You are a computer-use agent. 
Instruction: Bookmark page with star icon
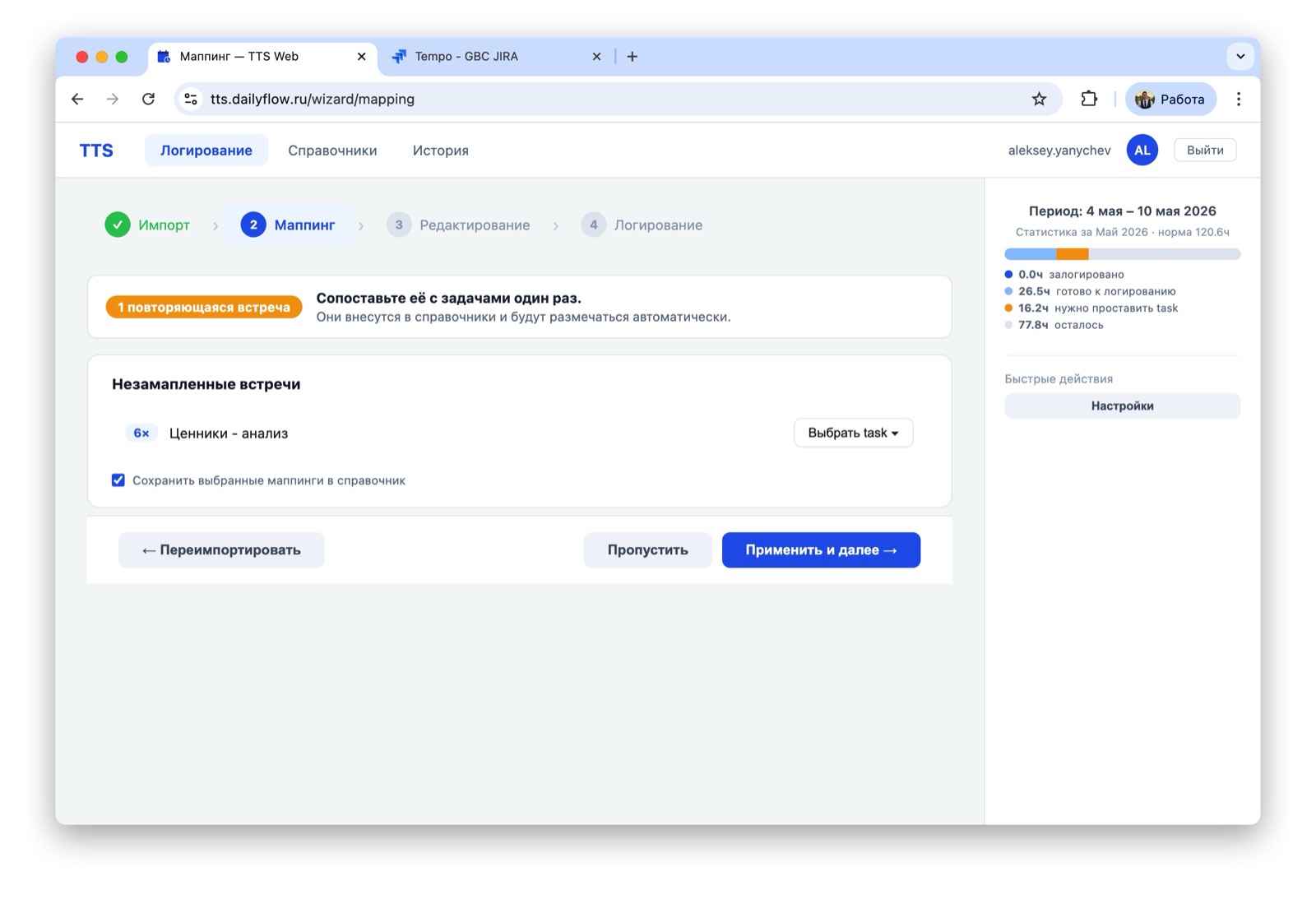1039,99
